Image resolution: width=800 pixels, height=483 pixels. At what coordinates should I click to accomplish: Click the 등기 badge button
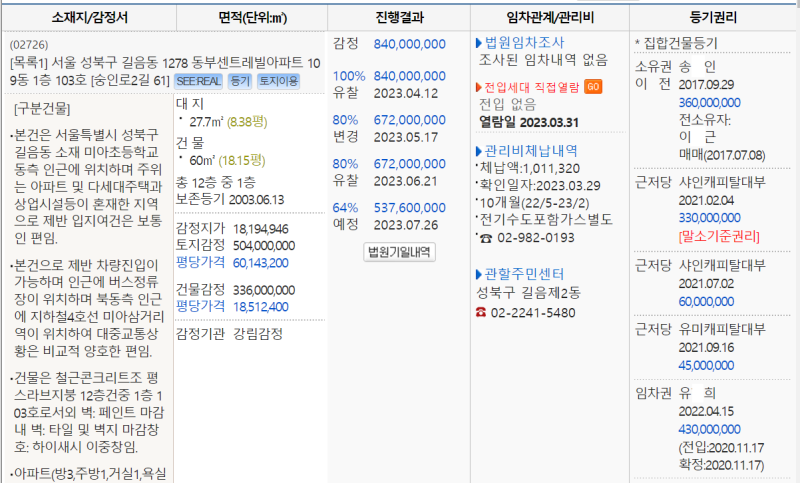[240, 81]
